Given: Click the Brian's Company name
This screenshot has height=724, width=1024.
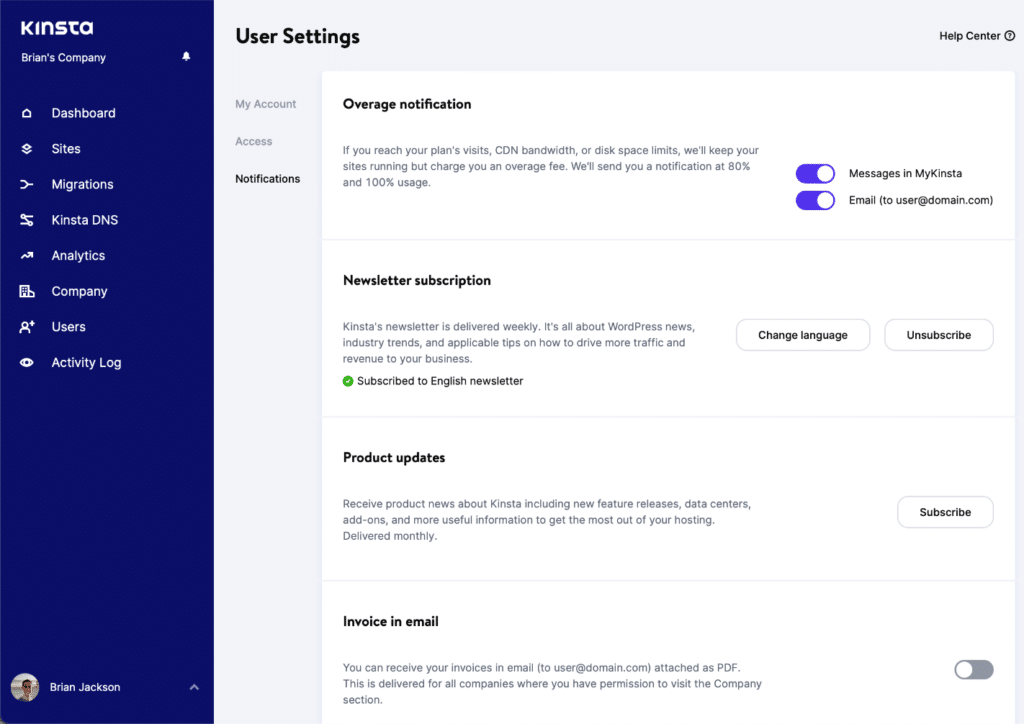Looking at the screenshot, I should (63, 57).
